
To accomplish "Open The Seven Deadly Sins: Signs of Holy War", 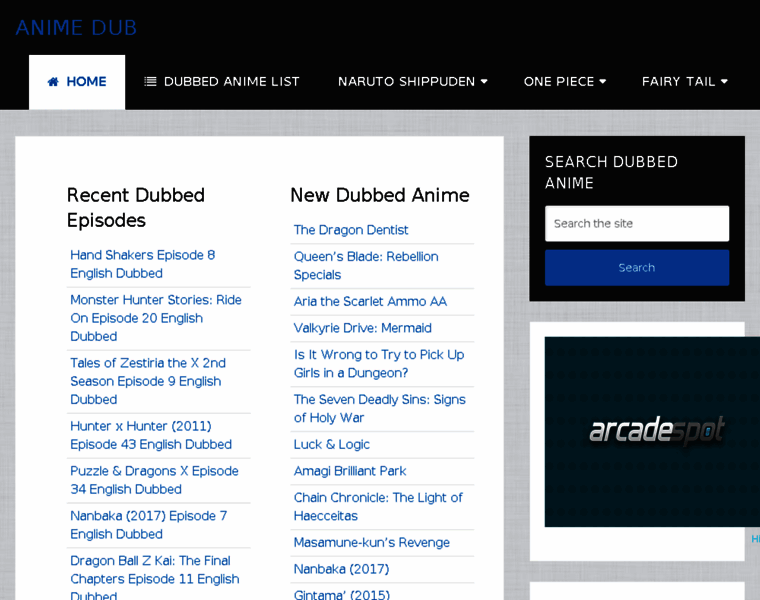I will click(380, 409).
